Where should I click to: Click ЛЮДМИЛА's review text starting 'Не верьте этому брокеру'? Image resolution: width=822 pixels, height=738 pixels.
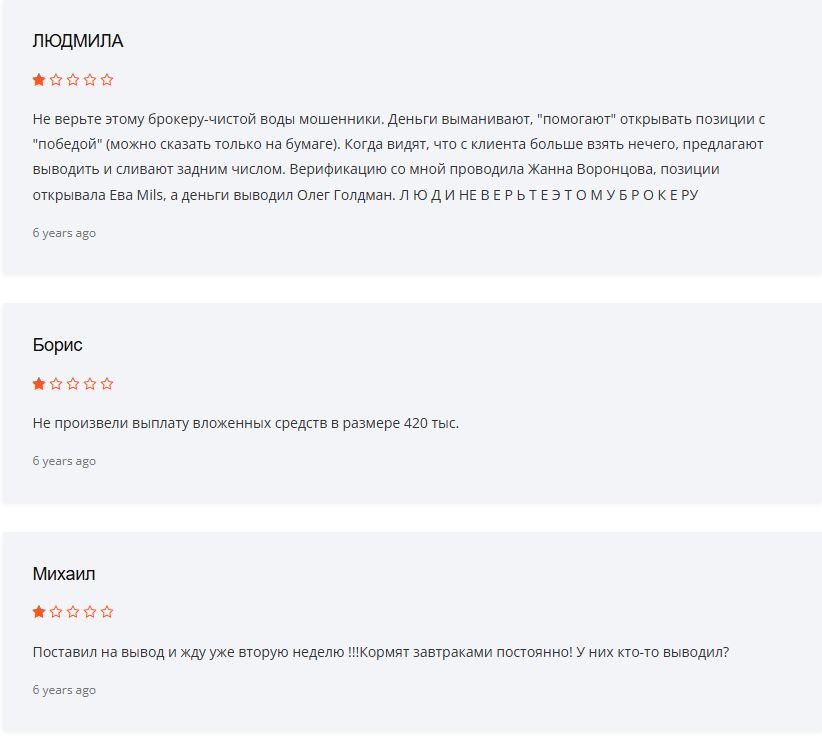click(x=399, y=157)
